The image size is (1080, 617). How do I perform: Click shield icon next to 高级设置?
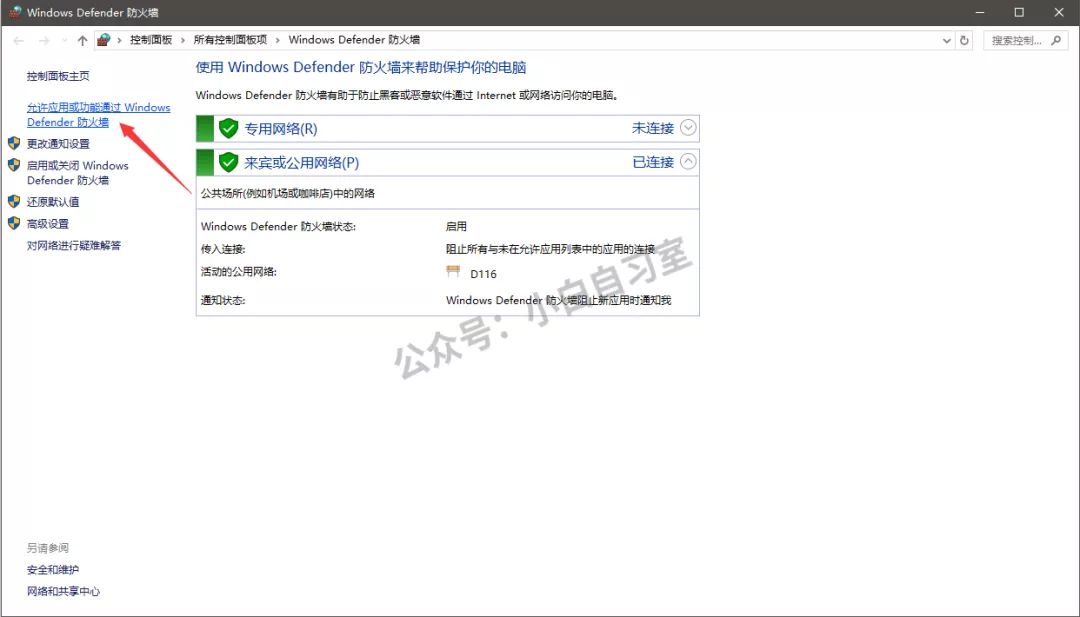coord(14,223)
